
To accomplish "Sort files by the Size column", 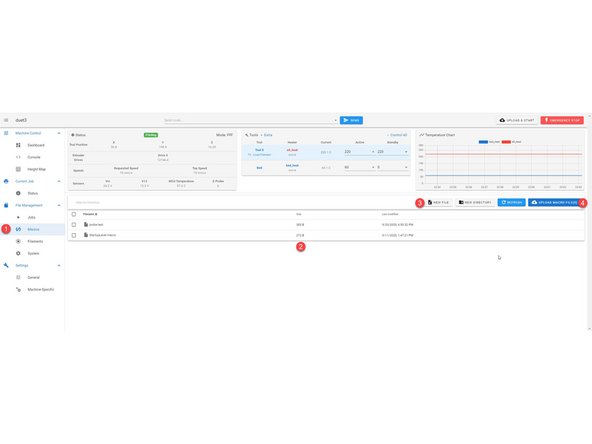I will coord(299,214).
